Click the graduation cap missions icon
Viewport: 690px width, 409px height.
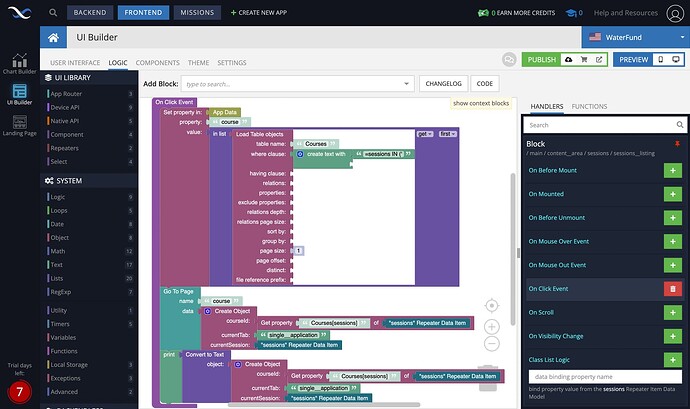tap(571, 13)
